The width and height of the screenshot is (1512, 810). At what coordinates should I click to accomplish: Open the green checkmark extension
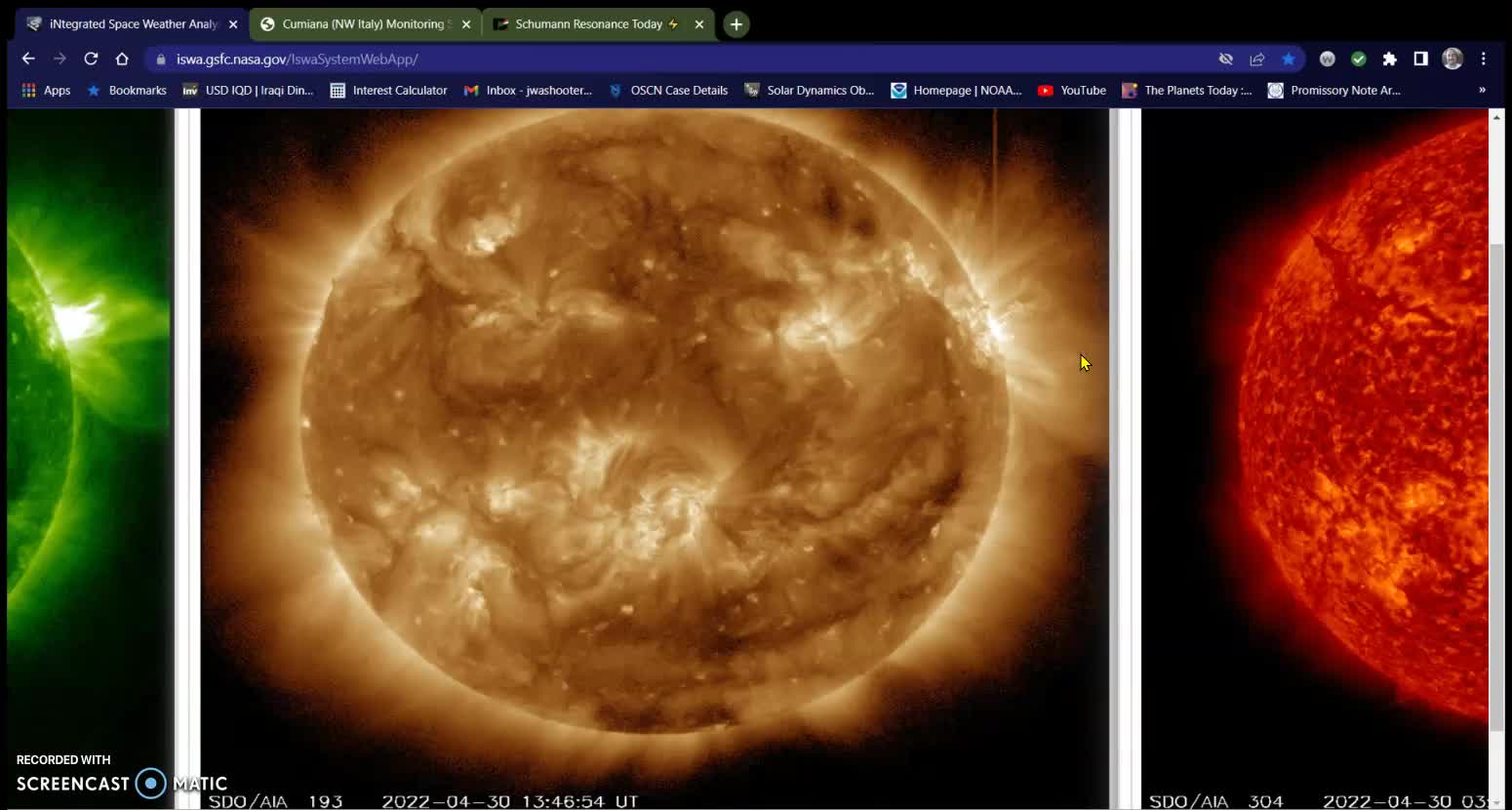click(x=1359, y=60)
